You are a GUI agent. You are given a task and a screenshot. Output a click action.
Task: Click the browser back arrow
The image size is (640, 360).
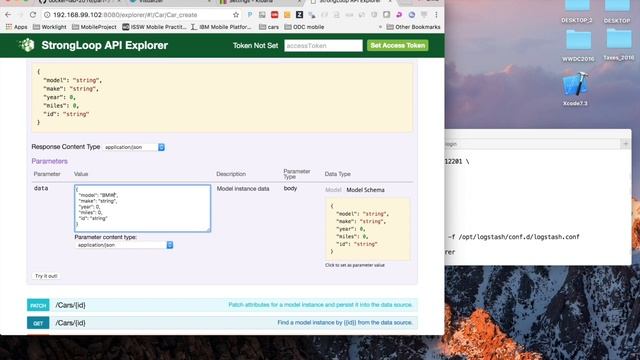click(x=8, y=15)
